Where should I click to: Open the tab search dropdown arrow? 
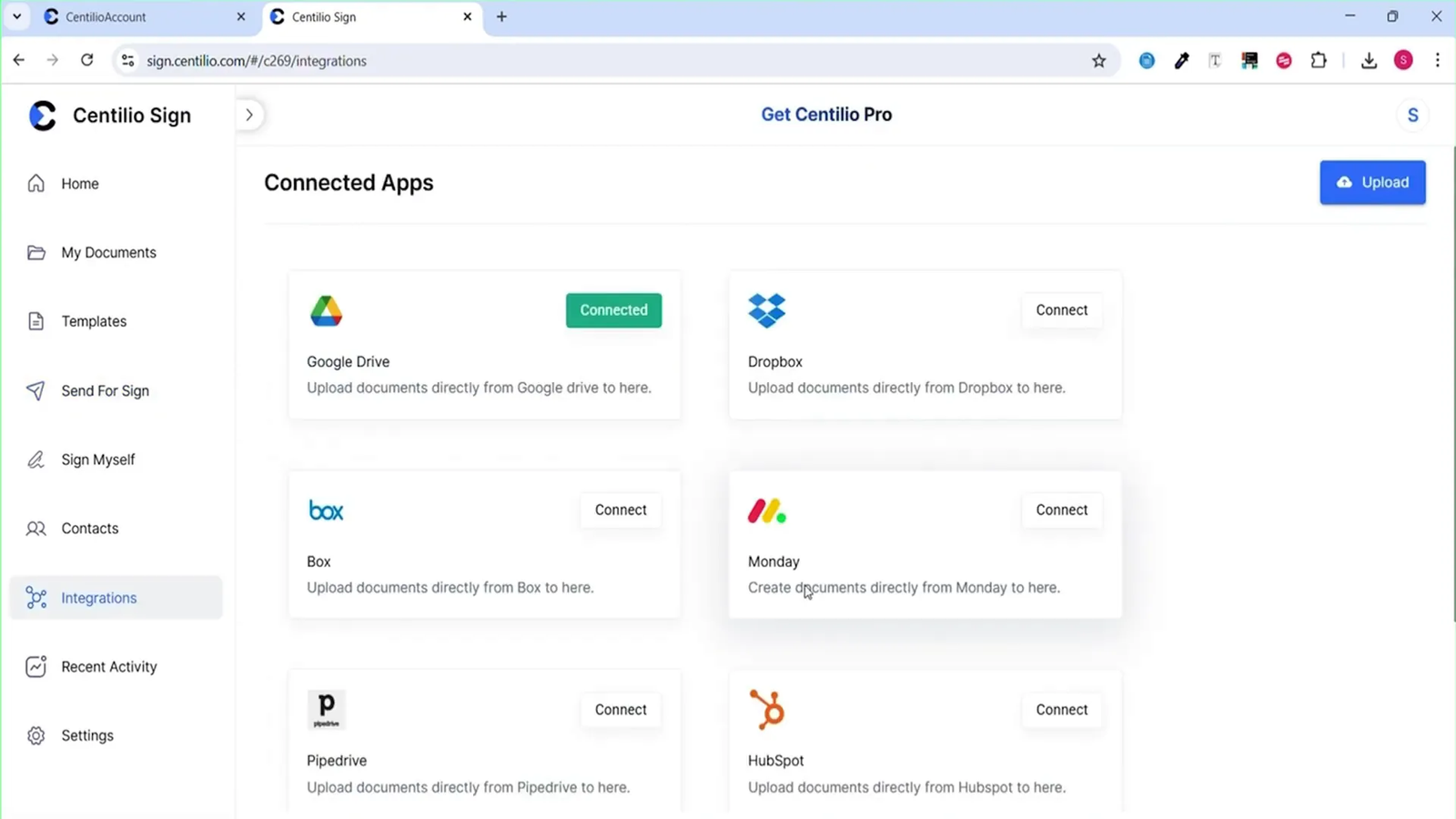[16, 16]
